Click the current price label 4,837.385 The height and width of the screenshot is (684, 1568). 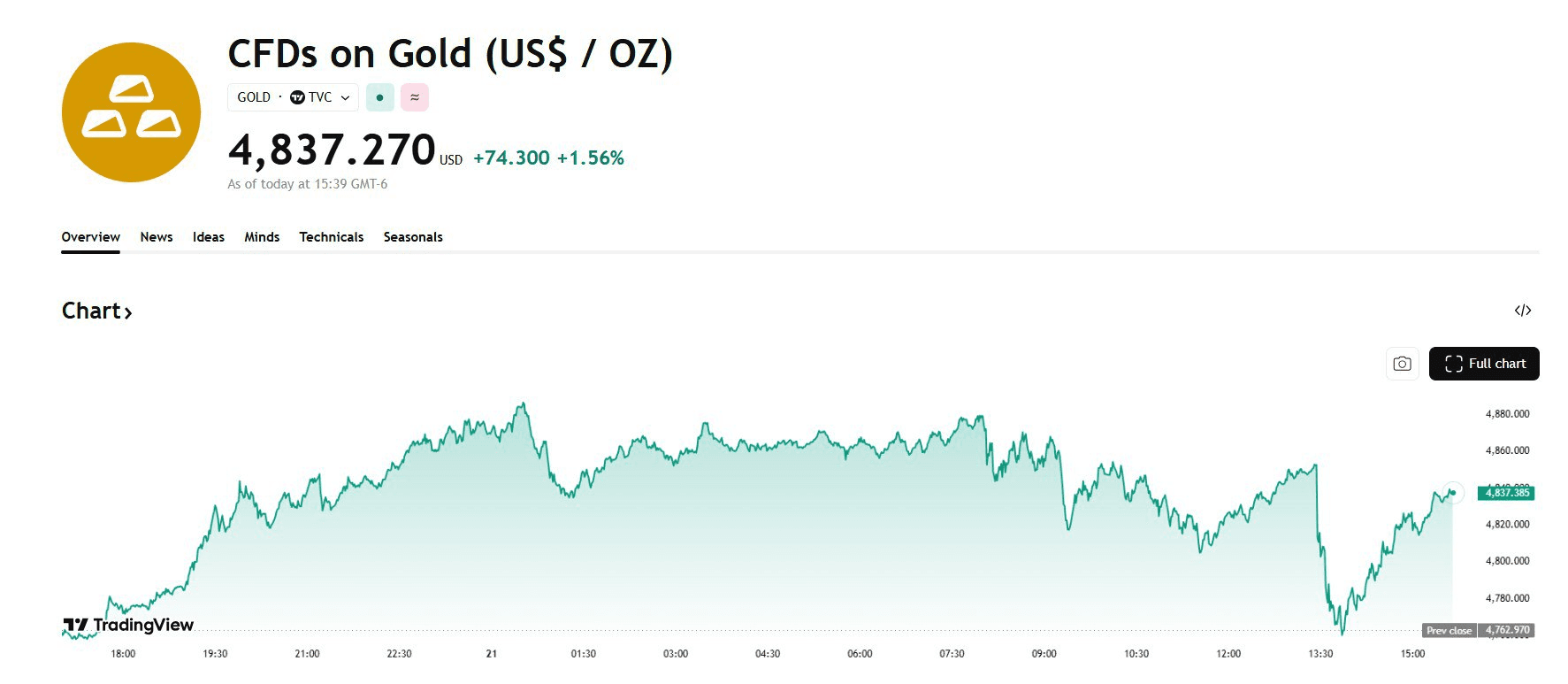pos(1505,493)
